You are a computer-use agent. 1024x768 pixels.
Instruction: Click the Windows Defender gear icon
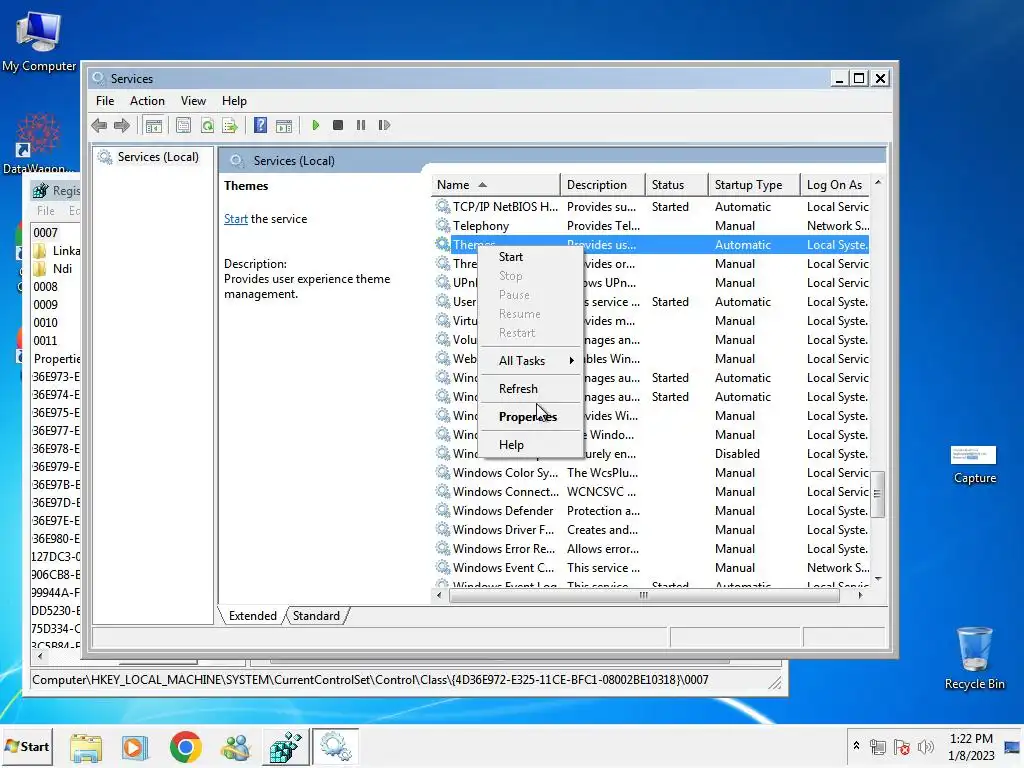(443, 510)
